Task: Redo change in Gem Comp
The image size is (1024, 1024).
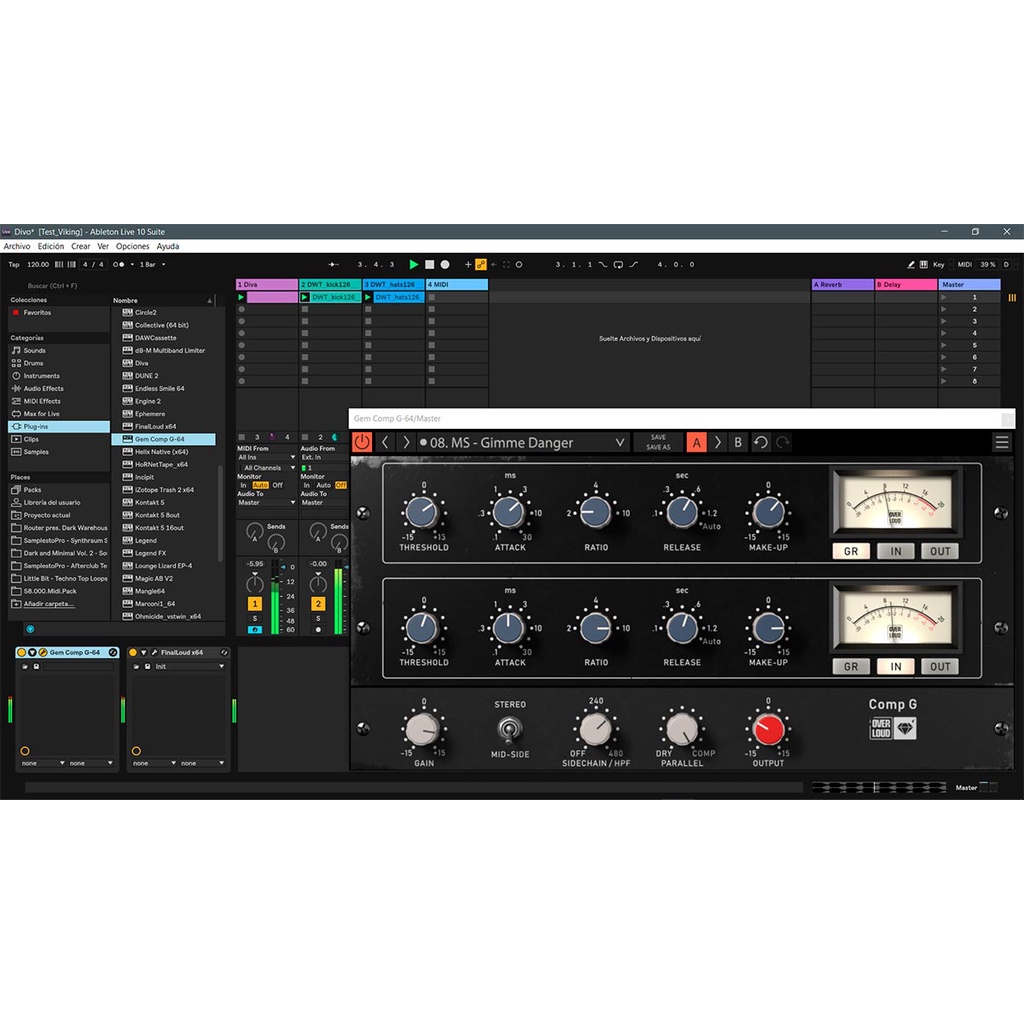Action: (782, 443)
